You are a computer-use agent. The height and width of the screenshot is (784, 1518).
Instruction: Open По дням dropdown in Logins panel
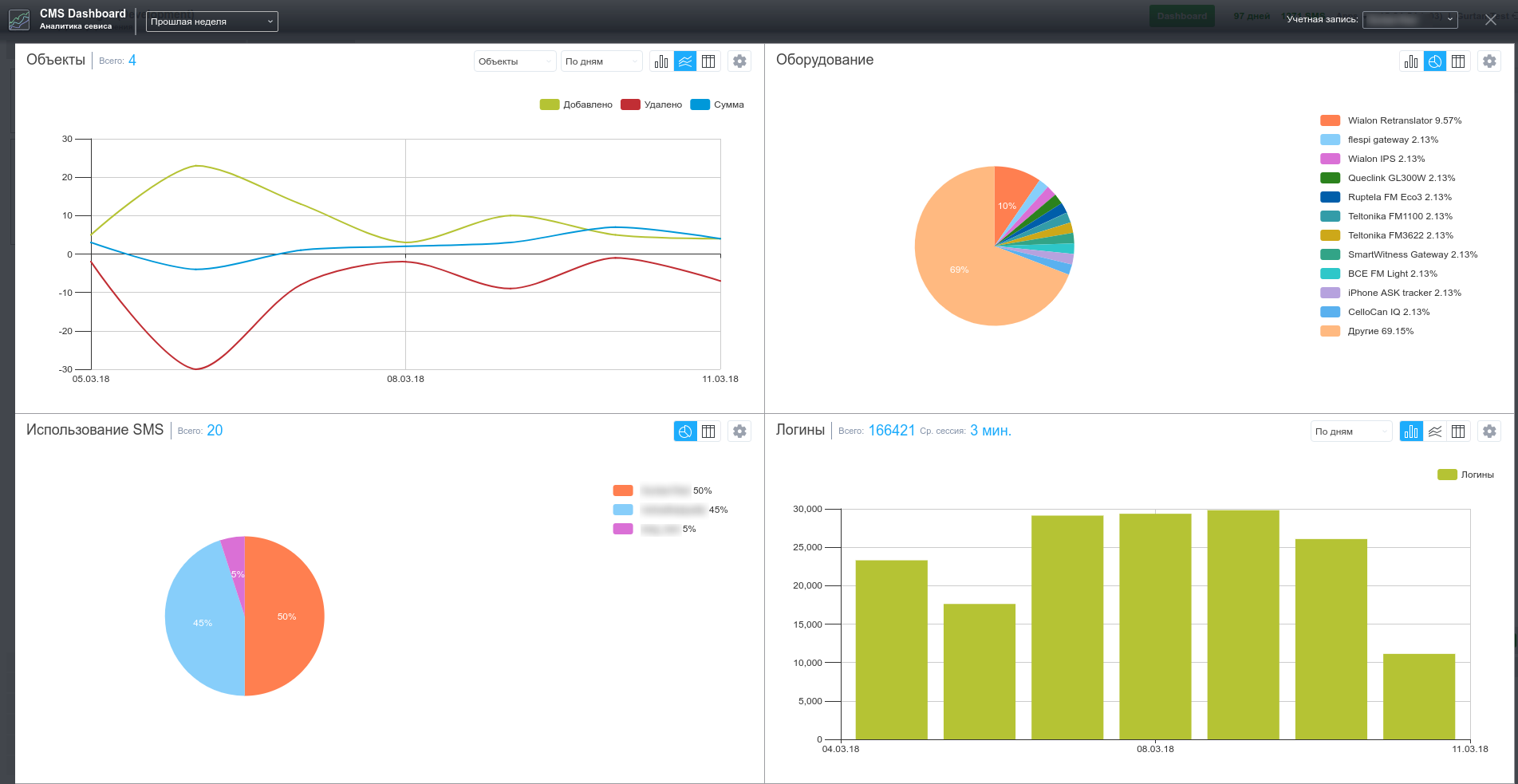click(x=1351, y=431)
